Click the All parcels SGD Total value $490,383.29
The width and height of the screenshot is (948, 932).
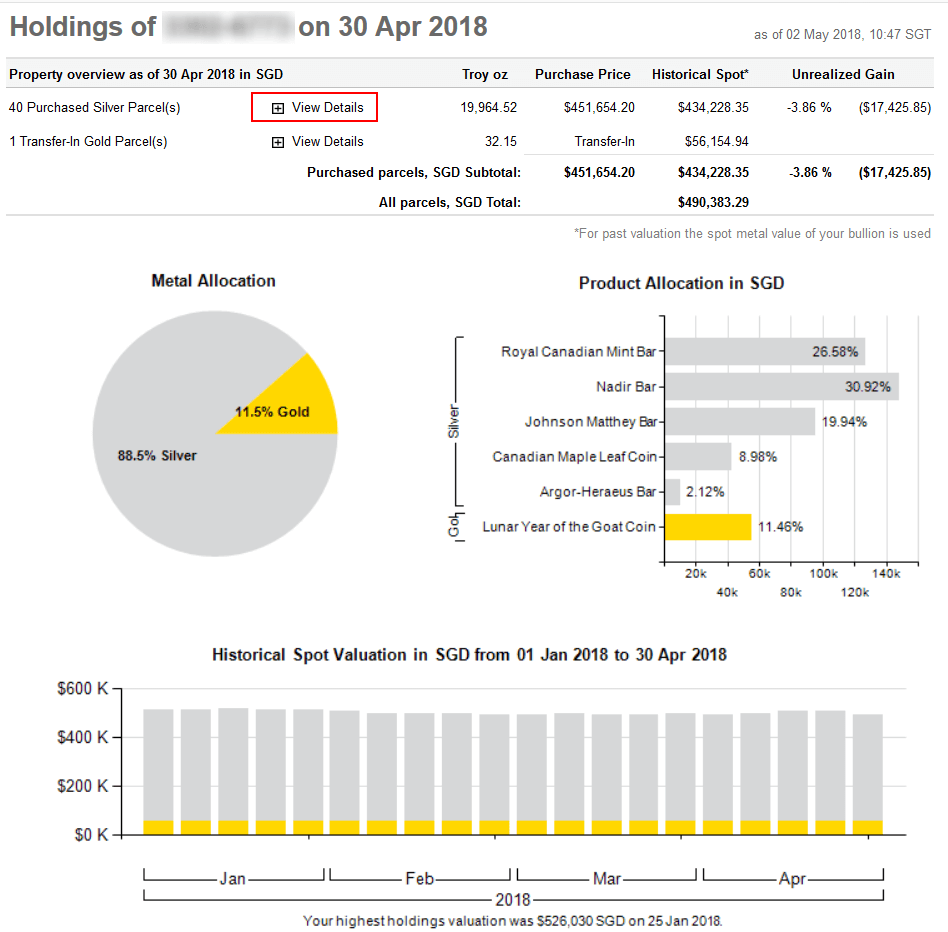tap(713, 202)
